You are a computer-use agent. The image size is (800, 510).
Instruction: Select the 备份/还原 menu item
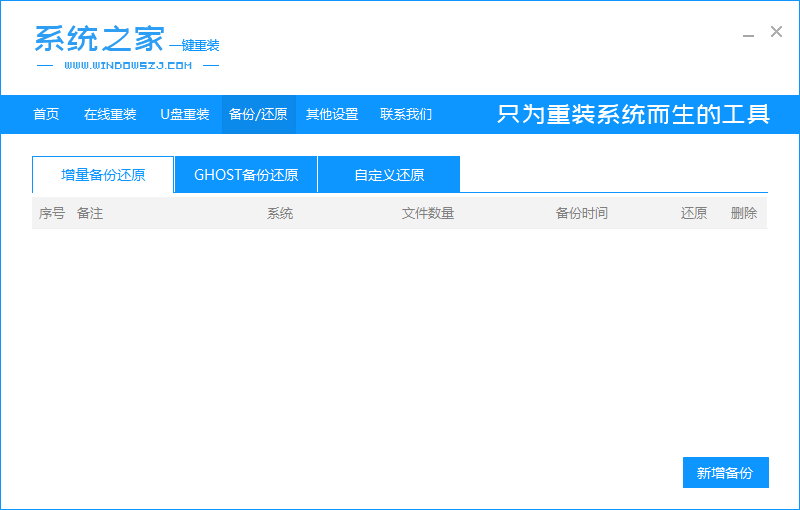258,114
